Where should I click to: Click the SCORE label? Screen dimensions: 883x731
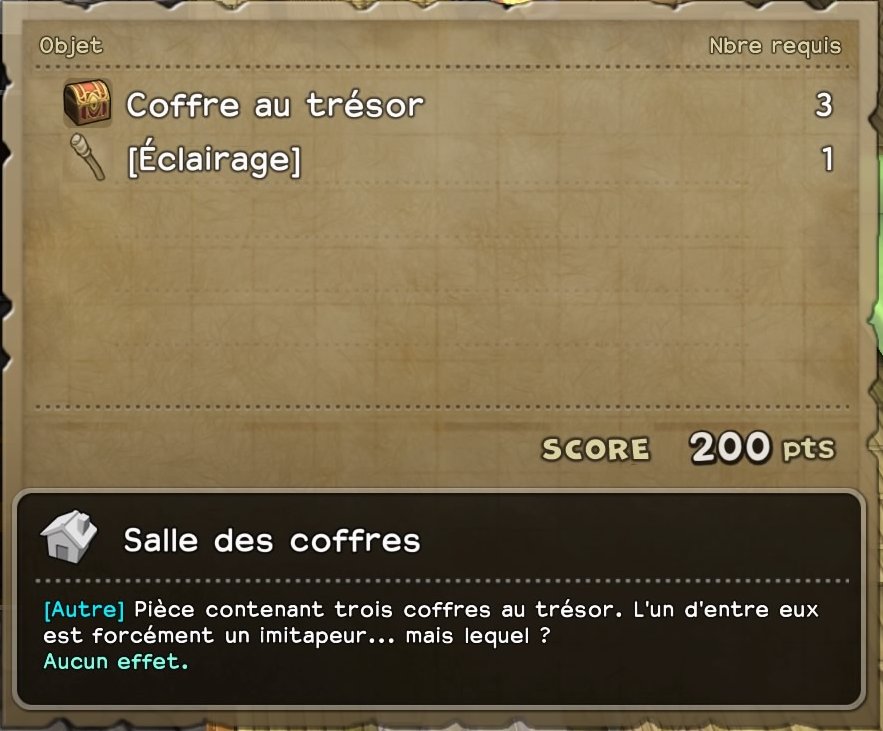pos(596,449)
